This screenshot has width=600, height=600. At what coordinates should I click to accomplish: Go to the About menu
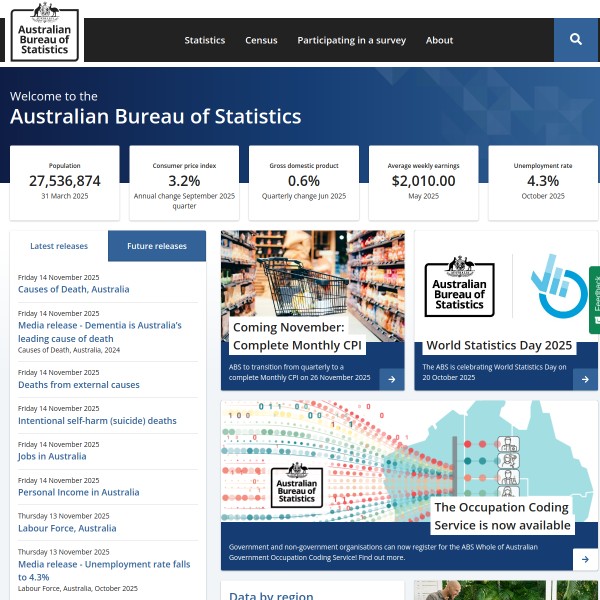point(439,41)
